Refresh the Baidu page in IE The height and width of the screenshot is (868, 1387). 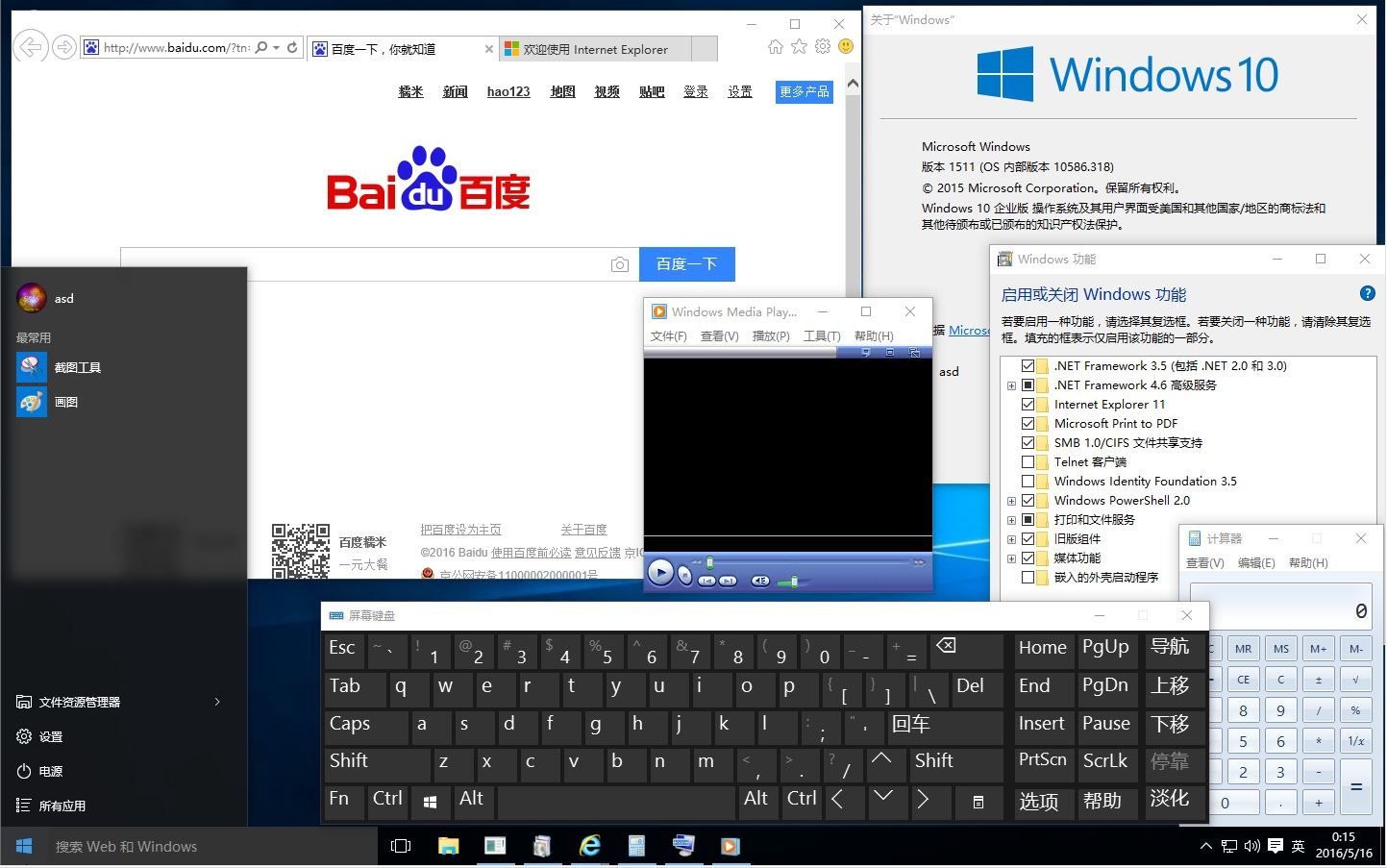tap(292, 47)
